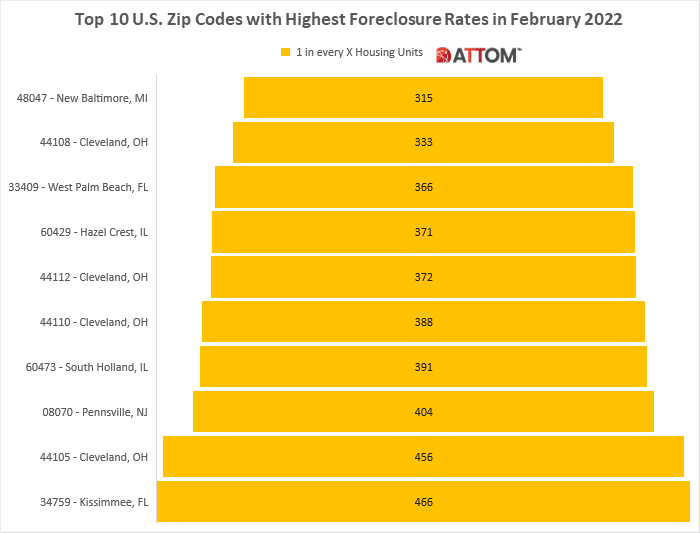The image size is (700, 533).
Task: Select the 44108 Cleveland, OH bar showing 333
Action: [x=423, y=143]
